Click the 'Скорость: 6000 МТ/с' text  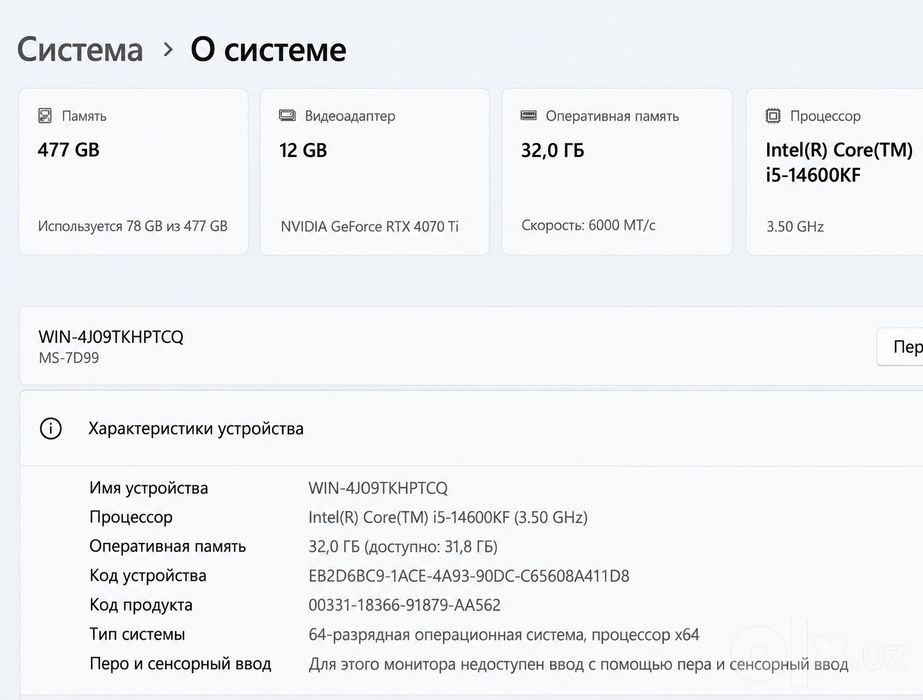click(x=588, y=225)
